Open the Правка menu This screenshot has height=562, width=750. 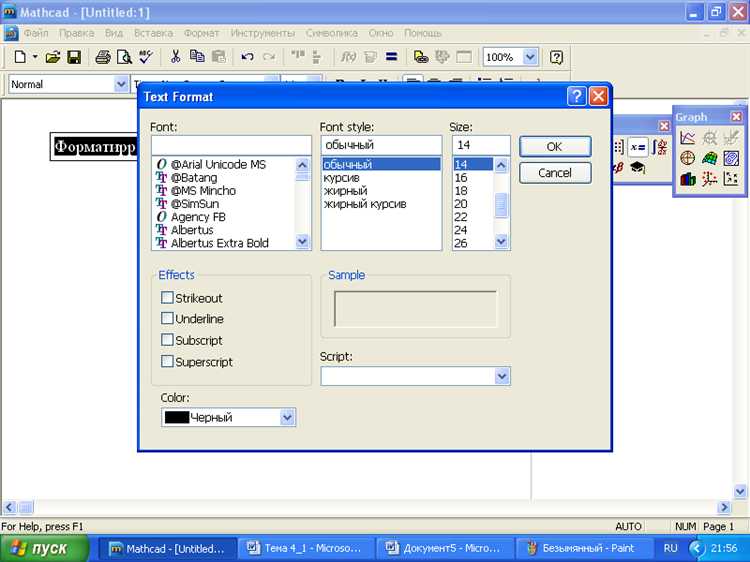pos(77,33)
